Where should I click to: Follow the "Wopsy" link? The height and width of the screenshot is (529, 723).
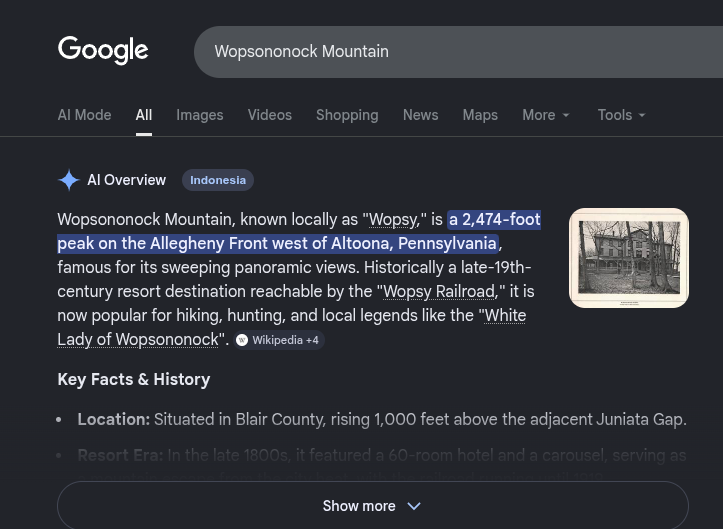pos(393,220)
